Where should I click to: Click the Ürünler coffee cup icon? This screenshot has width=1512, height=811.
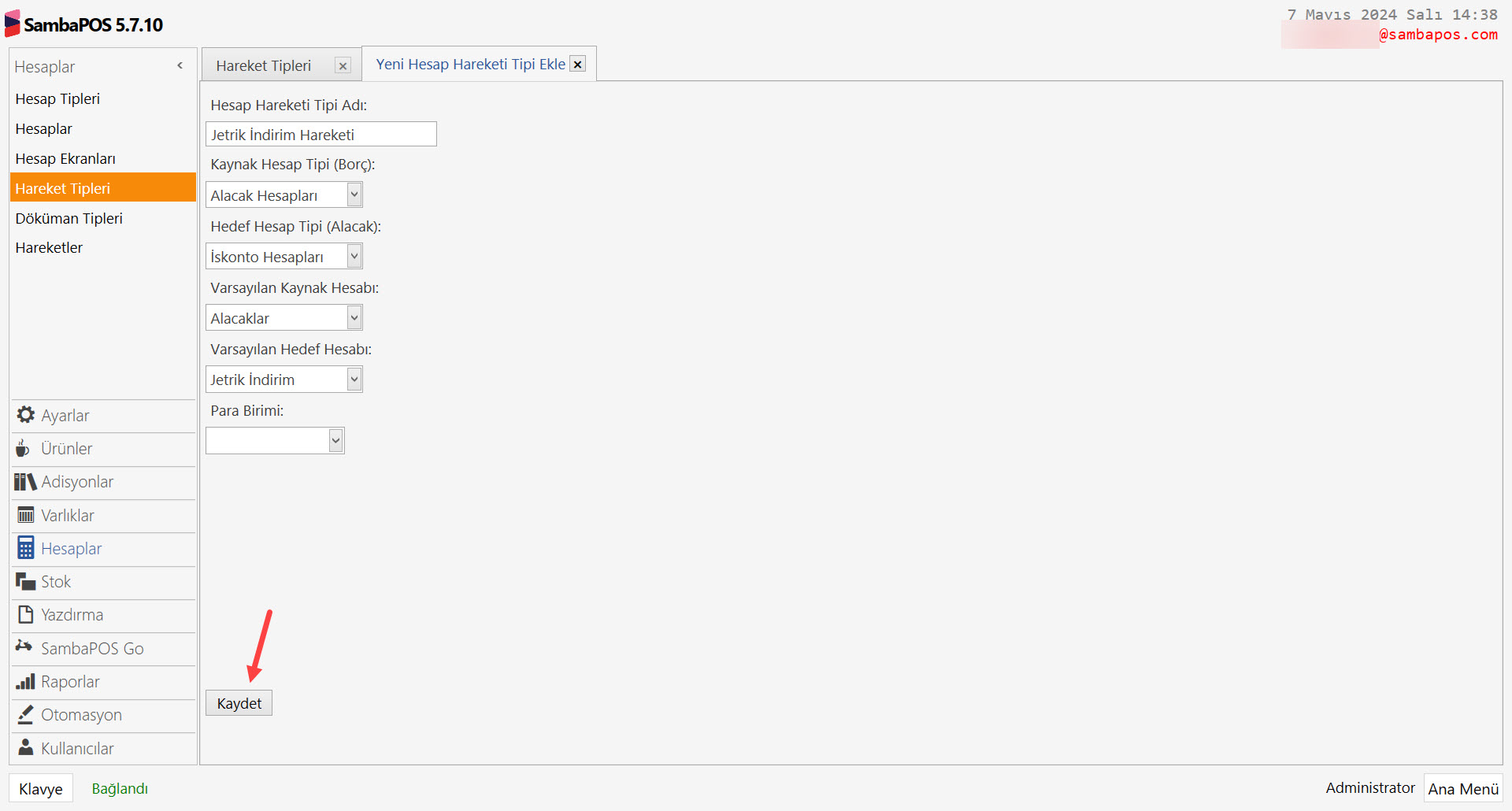tap(24, 449)
